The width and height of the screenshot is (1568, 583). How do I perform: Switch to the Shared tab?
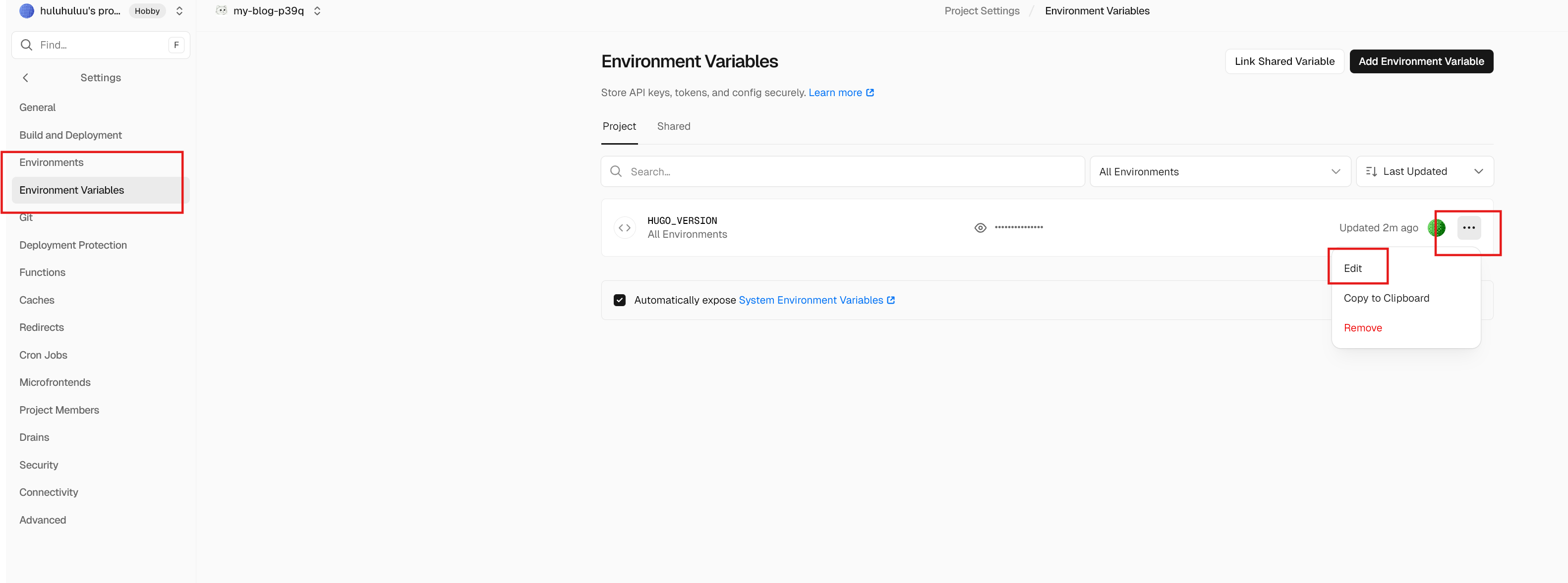(x=673, y=126)
